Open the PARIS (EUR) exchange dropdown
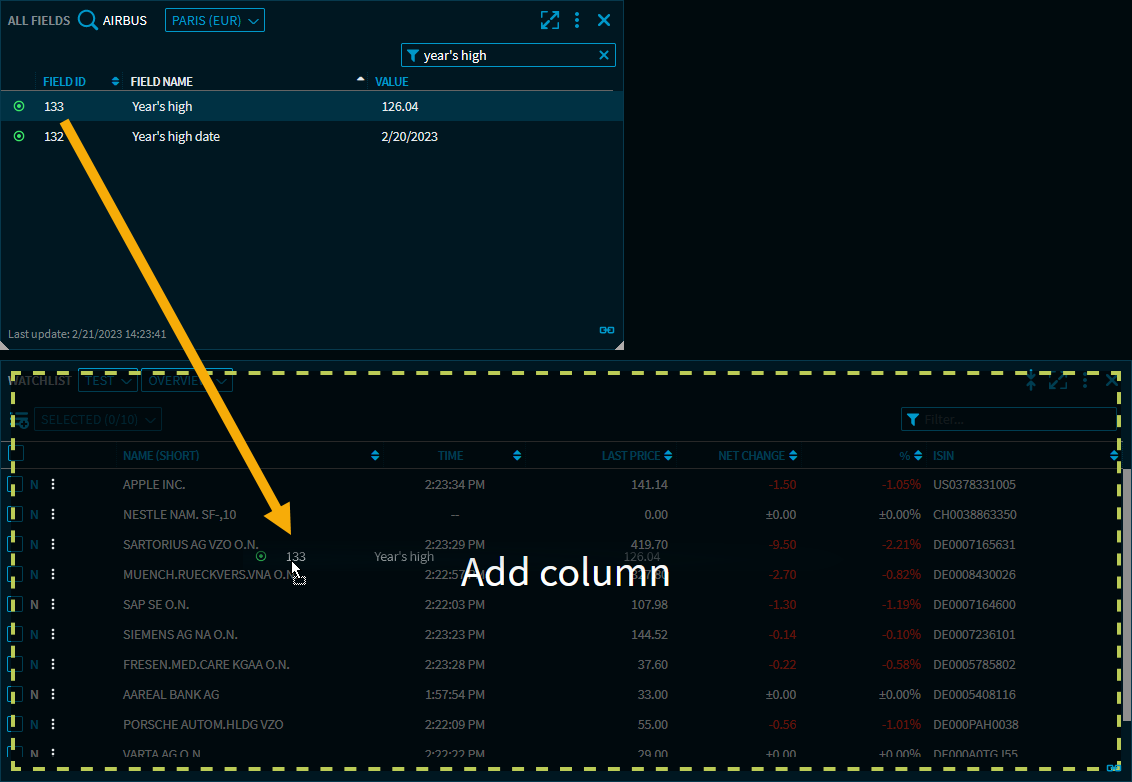 click(x=214, y=20)
